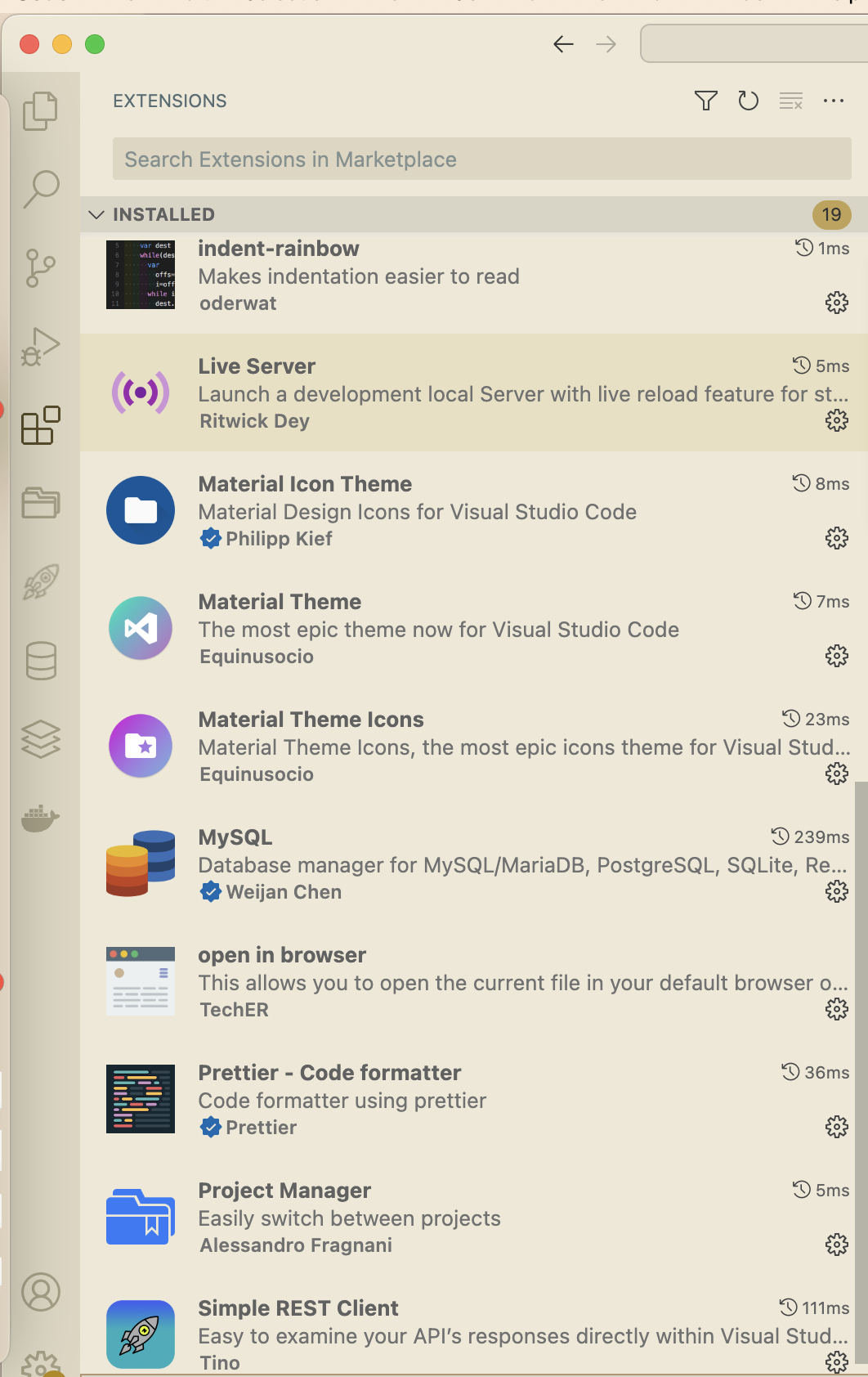The height and width of the screenshot is (1377, 868).
Task: Collapse the INSTALLED section chevron
Action: click(96, 214)
